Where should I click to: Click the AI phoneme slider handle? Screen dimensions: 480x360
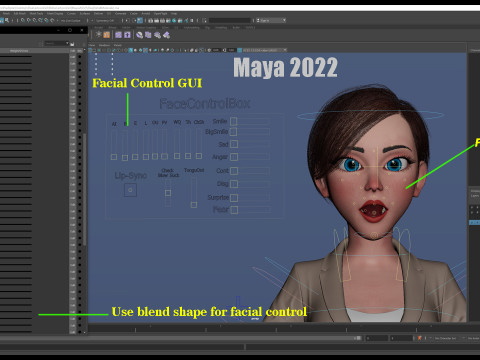point(114,157)
